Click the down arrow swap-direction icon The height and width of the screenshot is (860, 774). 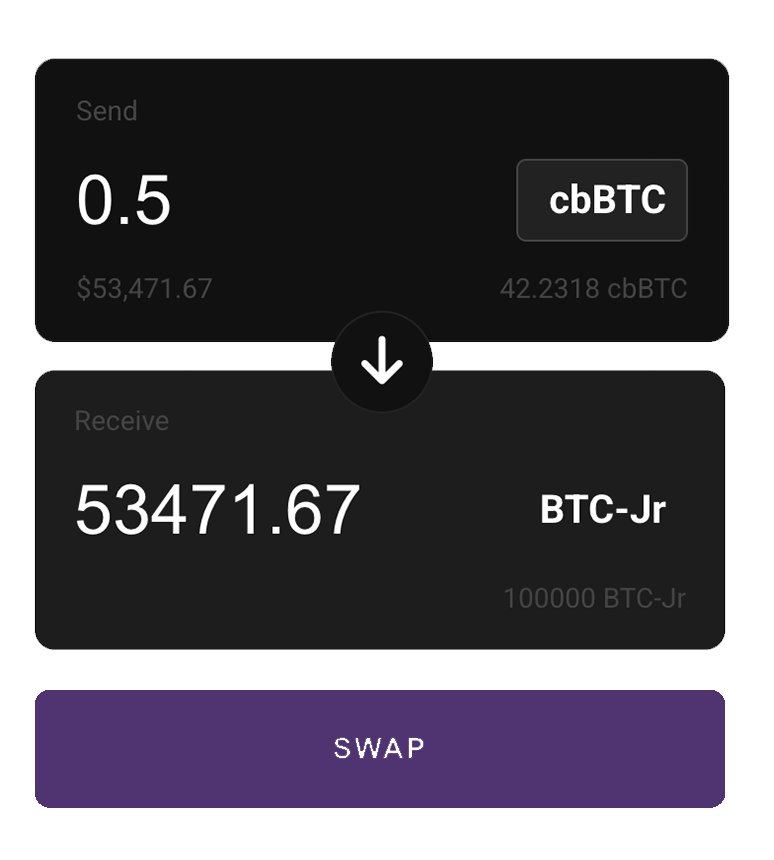tap(381, 362)
